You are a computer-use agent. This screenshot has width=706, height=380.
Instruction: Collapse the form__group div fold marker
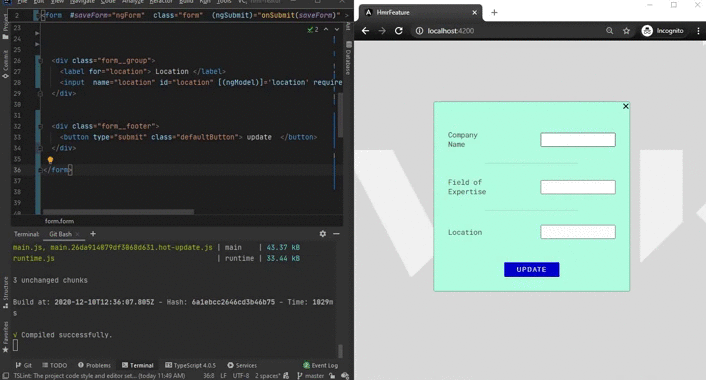coord(40,60)
